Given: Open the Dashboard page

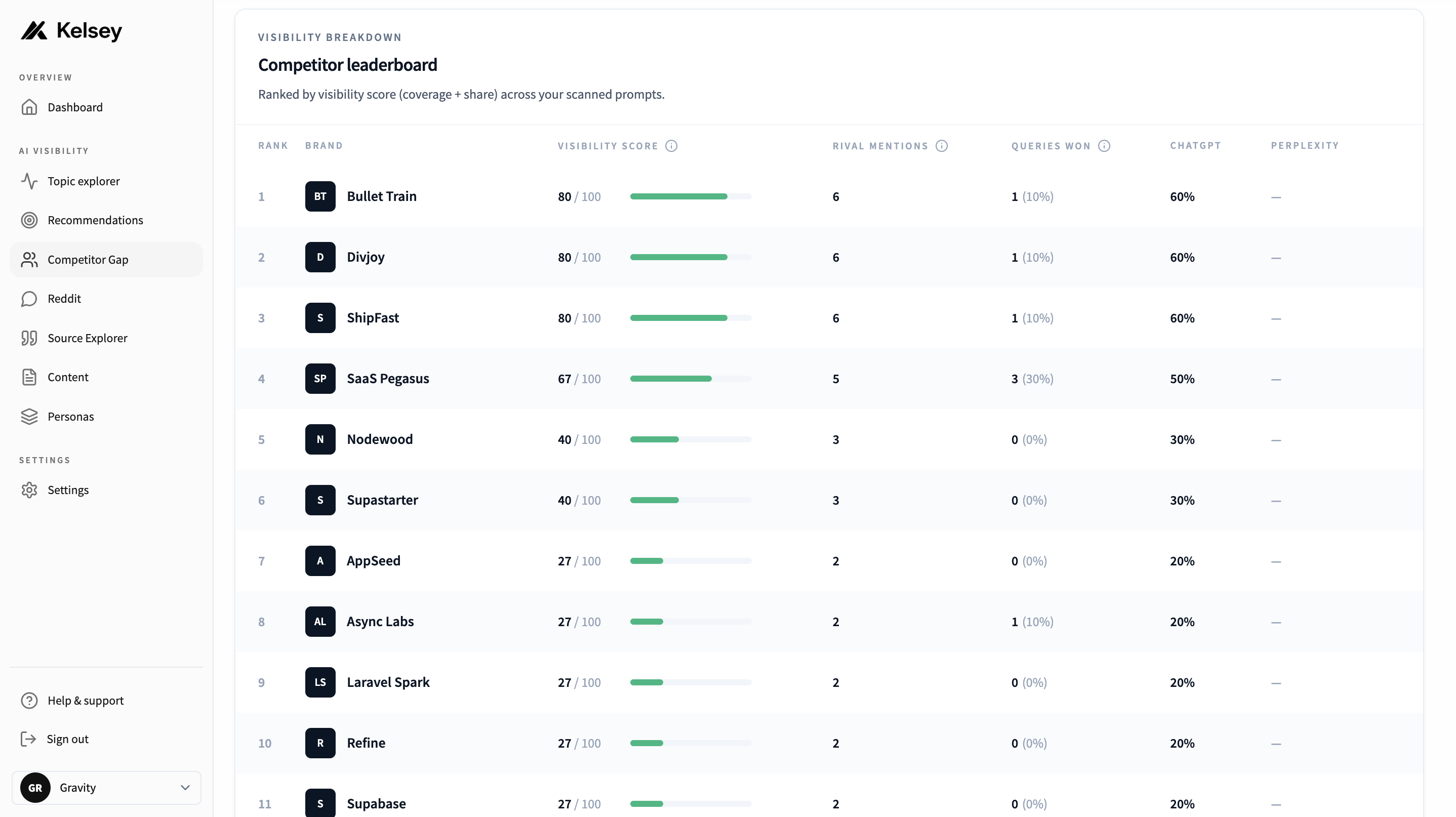Looking at the screenshot, I should [106, 107].
